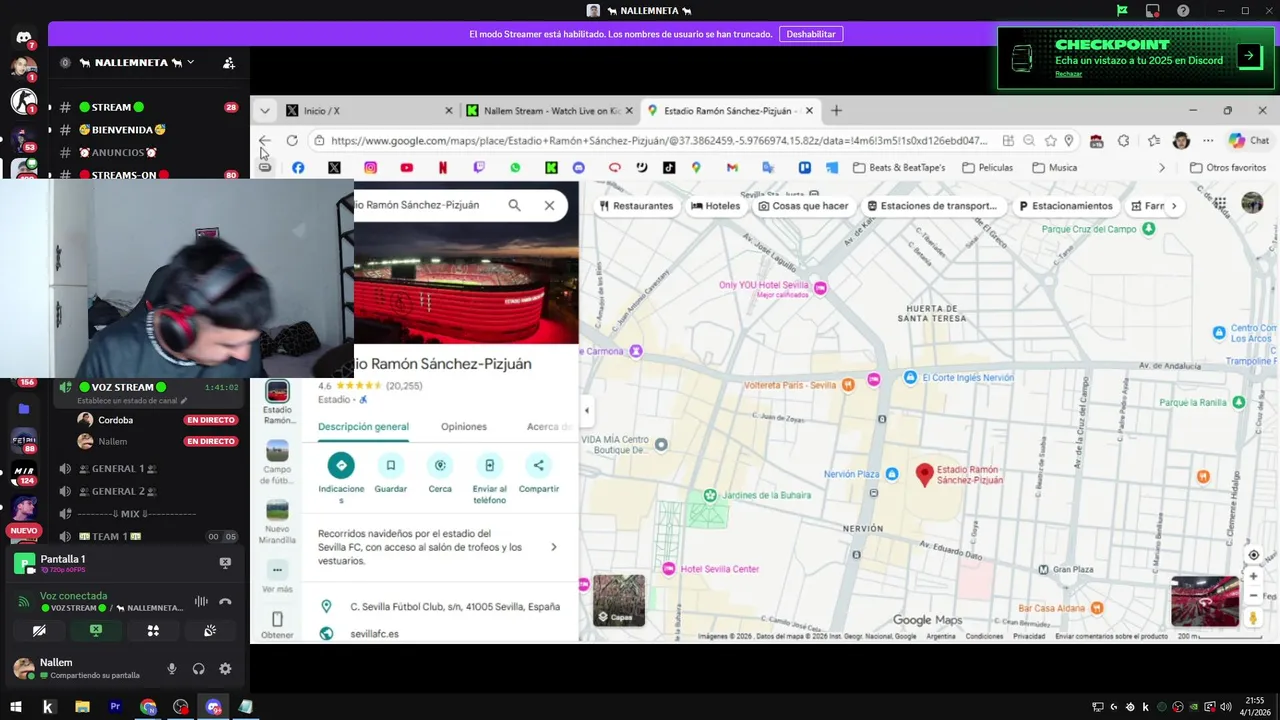Click the Cerca nearby icon
Image resolution: width=1280 pixels, height=720 pixels.
coord(440,465)
